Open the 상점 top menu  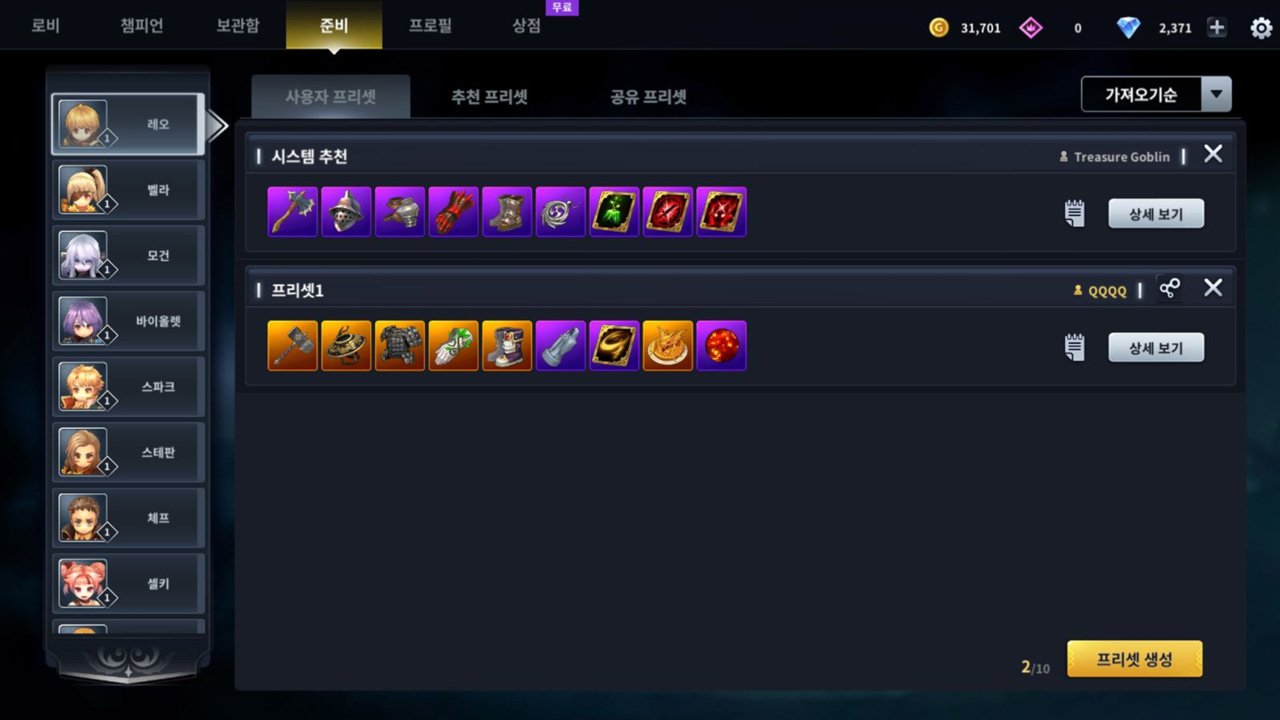[x=526, y=25]
